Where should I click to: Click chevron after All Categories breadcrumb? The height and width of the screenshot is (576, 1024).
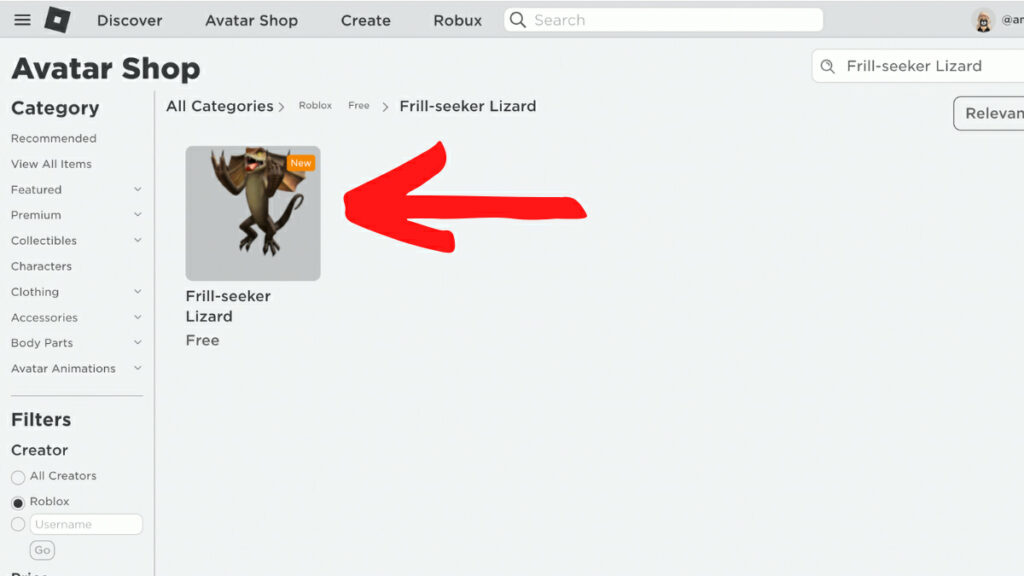281,107
